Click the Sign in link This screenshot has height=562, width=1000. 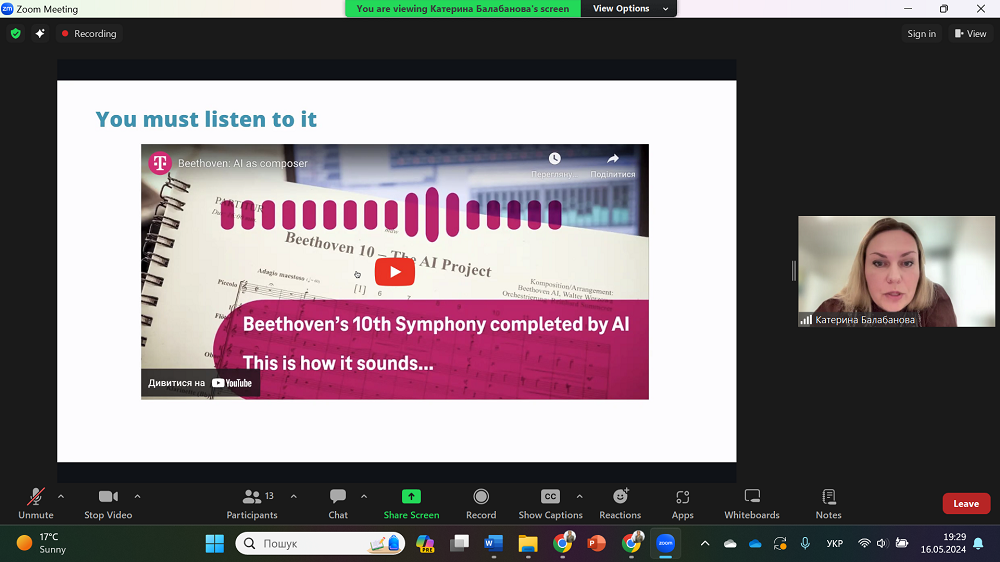921,33
